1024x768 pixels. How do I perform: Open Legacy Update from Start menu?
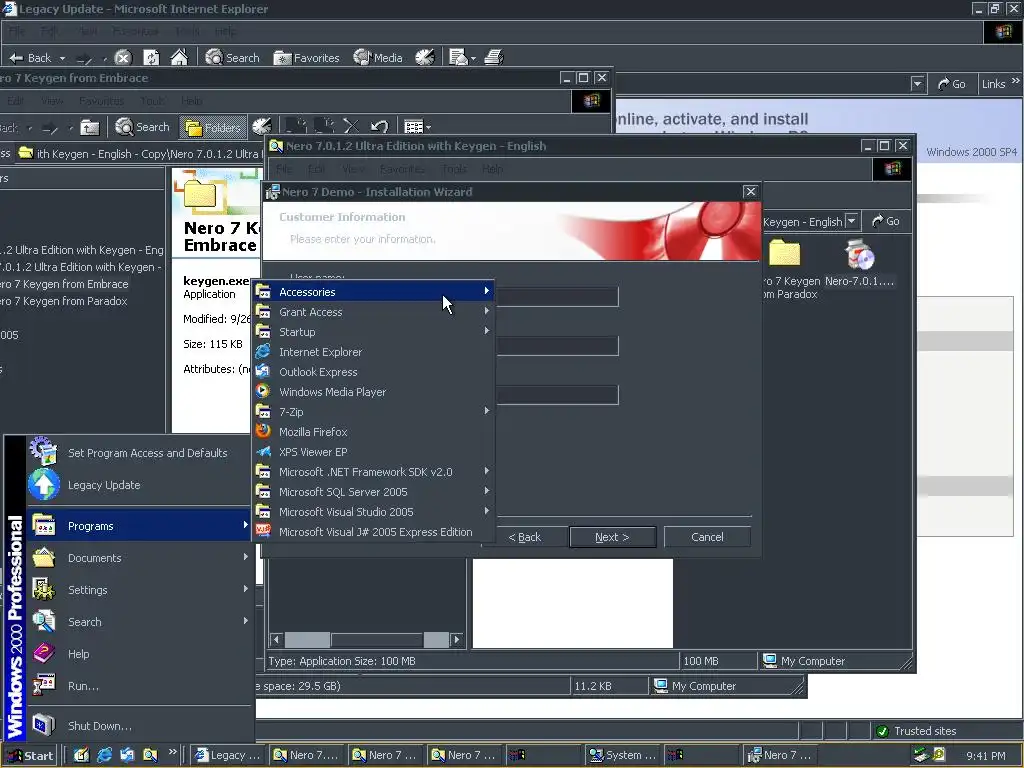[x=138, y=485]
